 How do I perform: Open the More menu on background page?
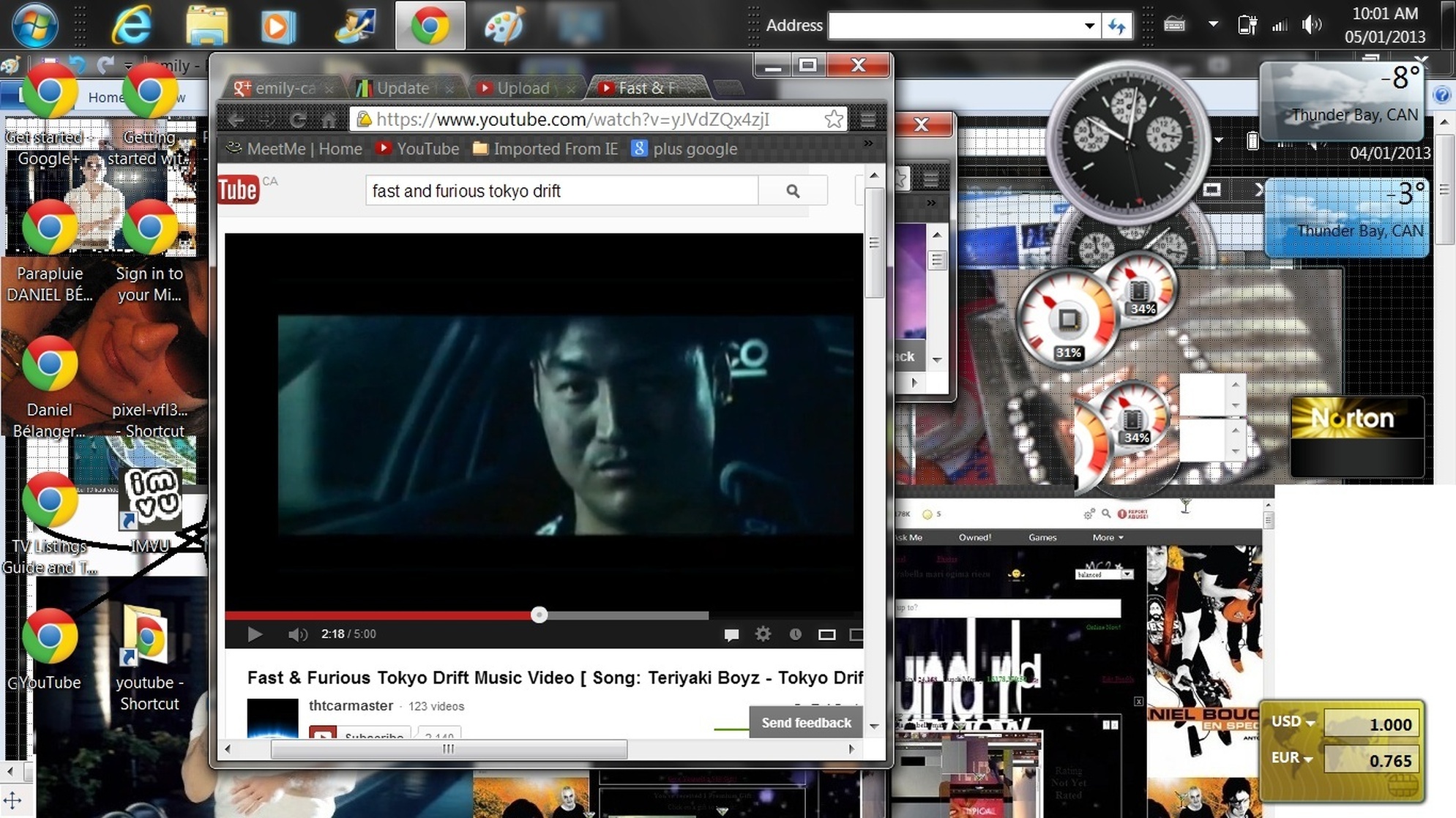[x=1108, y=537]
